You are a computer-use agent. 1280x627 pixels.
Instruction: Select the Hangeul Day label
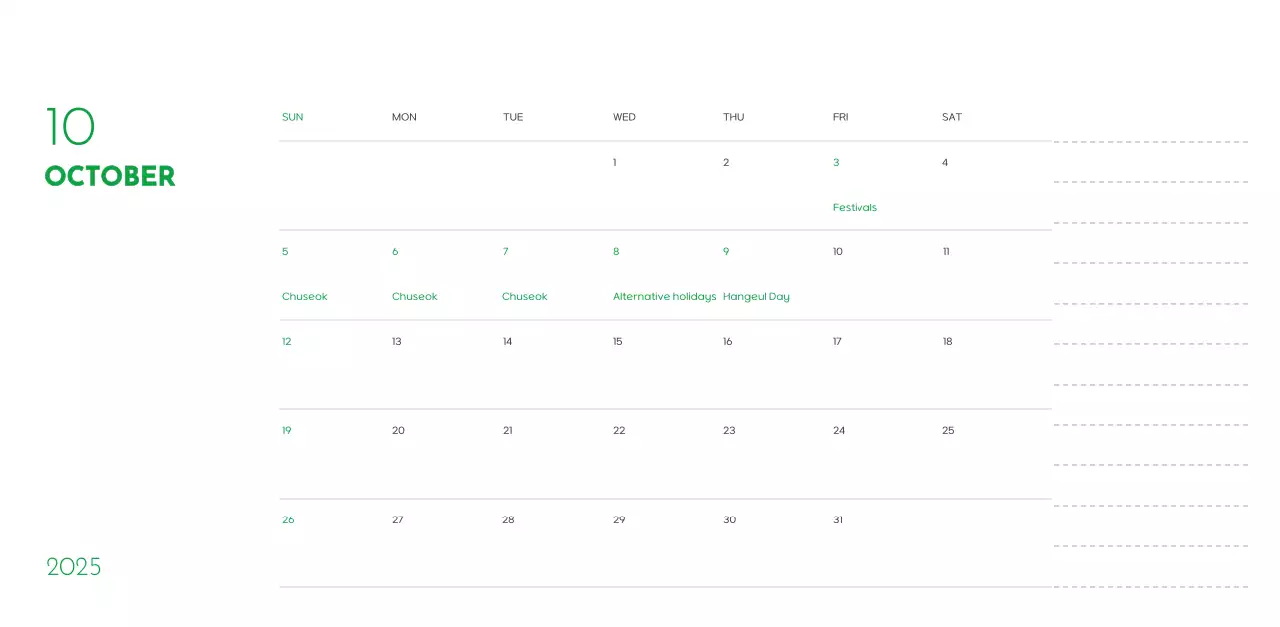click(x=756, y=296)
